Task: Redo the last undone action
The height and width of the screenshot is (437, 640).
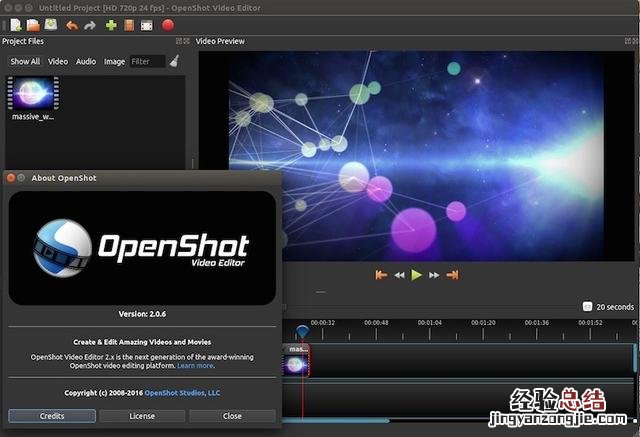Action: (90, 25)
